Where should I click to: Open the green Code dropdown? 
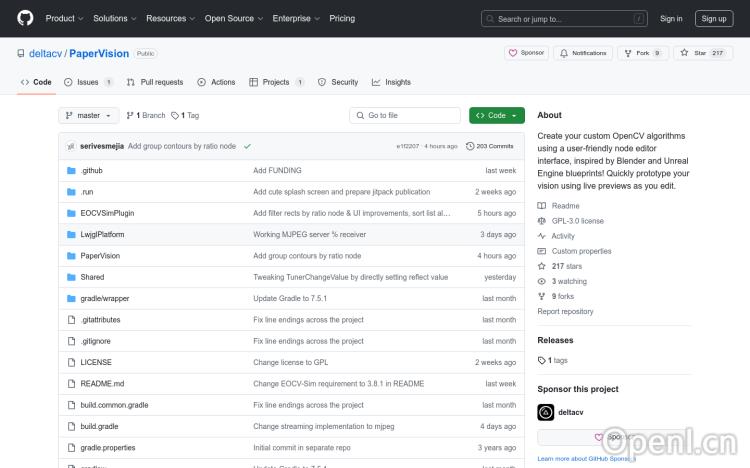[x=496, y=116]
